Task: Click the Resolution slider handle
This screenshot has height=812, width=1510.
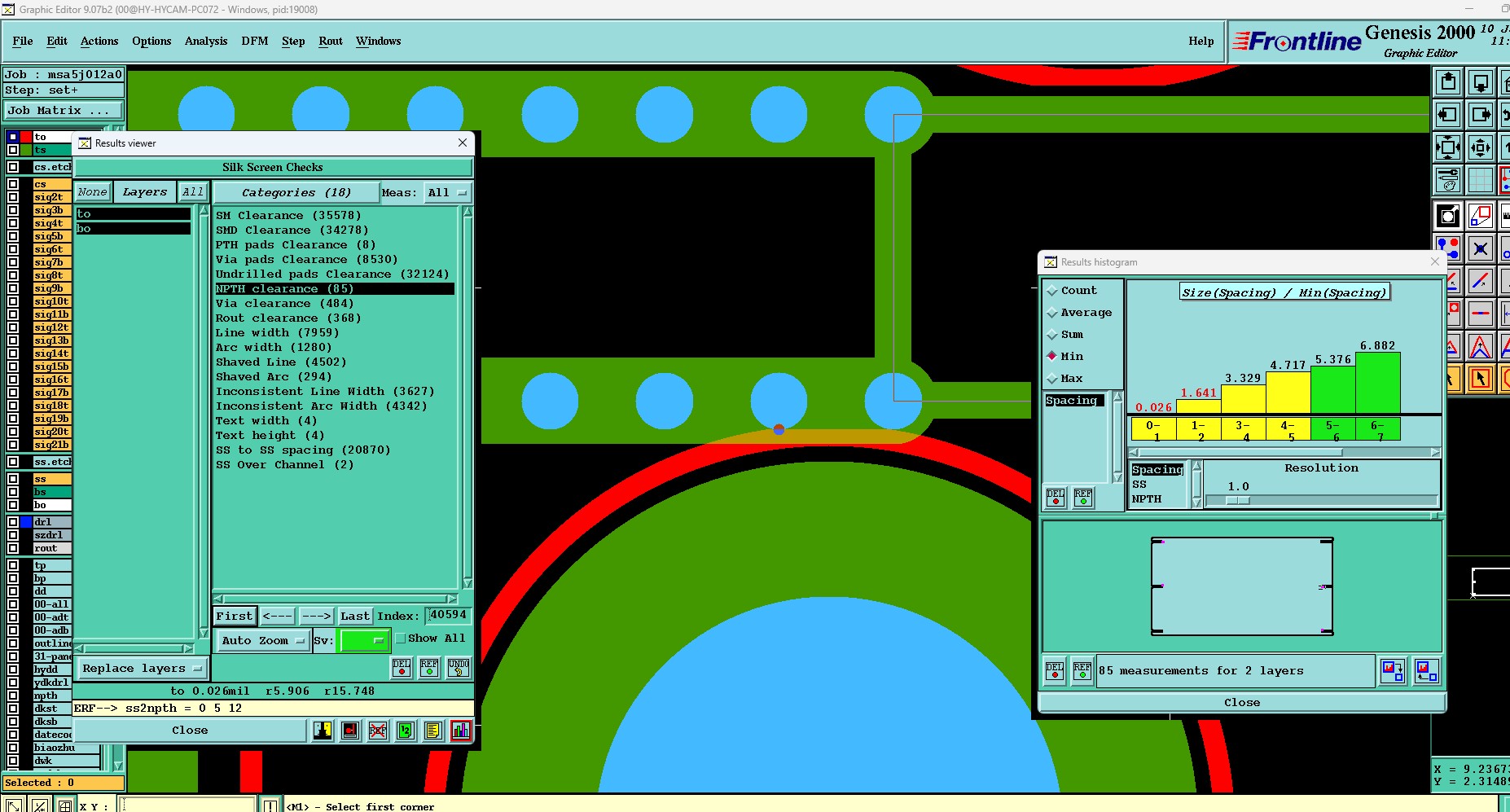Action: click(1238, 501)
